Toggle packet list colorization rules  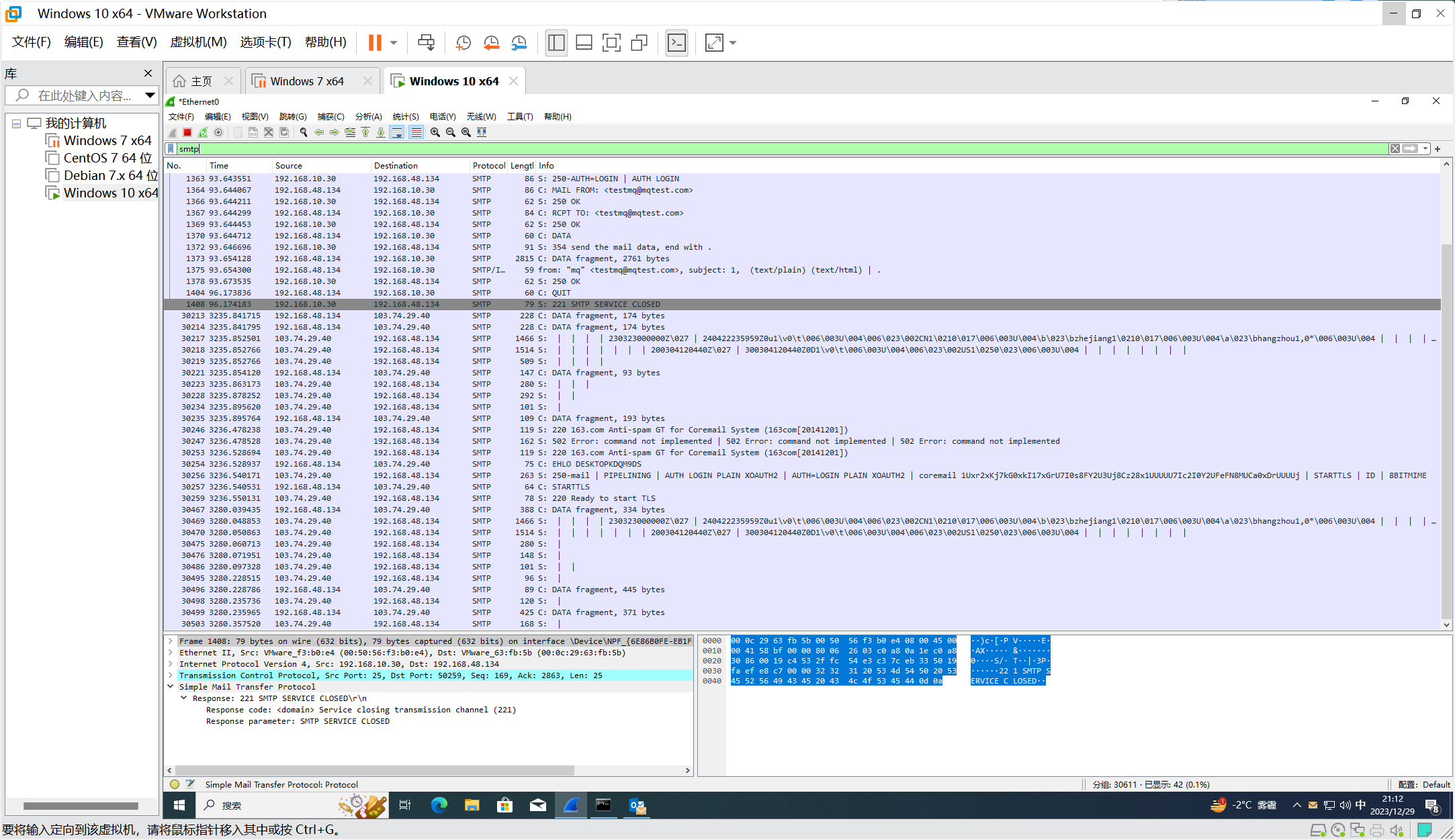coord(416,132)
